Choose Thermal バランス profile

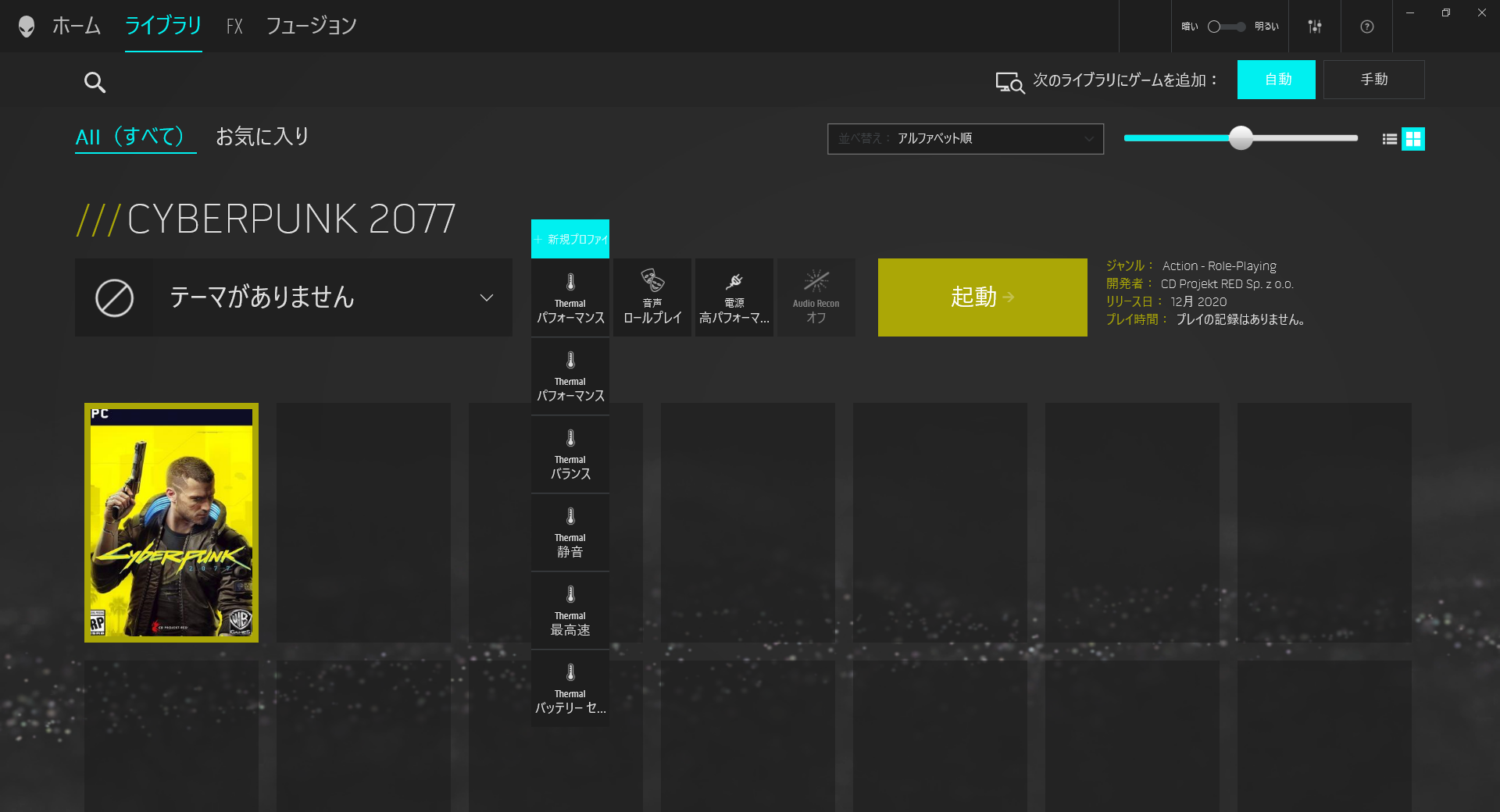coord(570,454)
